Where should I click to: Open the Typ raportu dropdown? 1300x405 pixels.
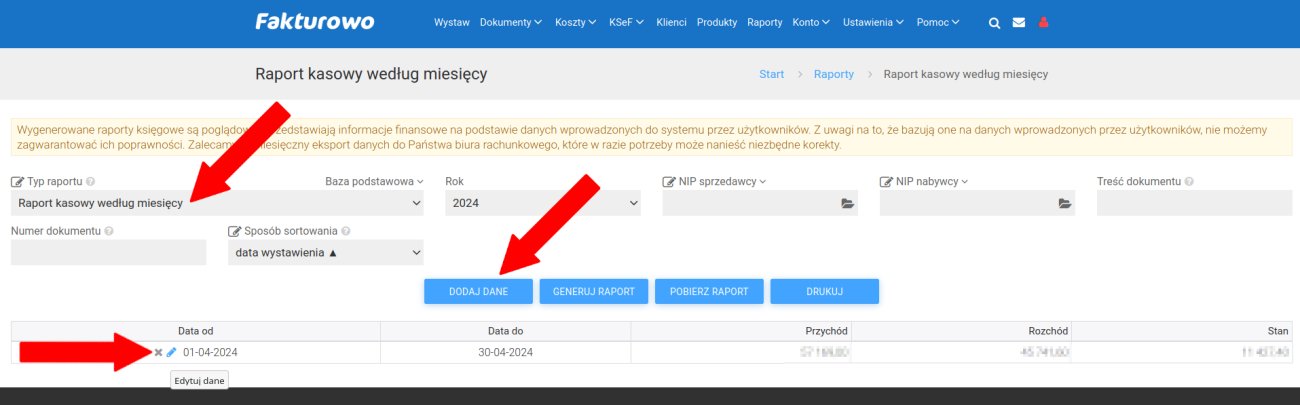pyautogui.click(x=217, y=203)
